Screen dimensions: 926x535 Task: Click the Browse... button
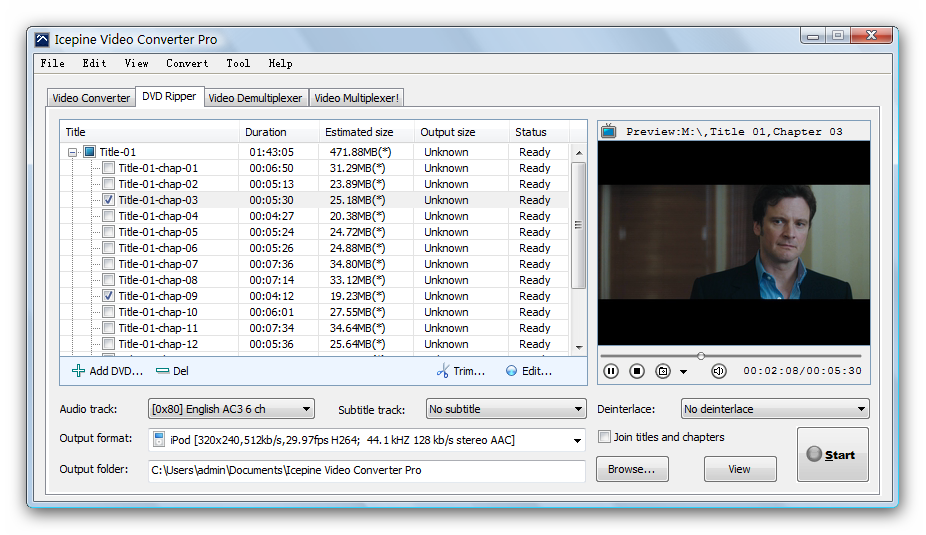click(632, 469)
